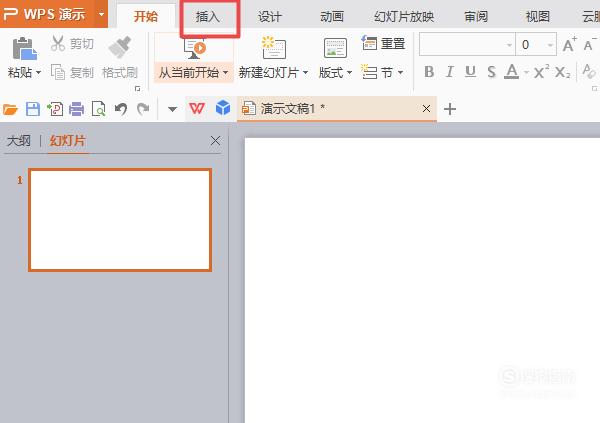Image resolution: width=600 pixels, height=423 pixels.
Task: Decrease font size with A- icon
Action: [590, 45]
